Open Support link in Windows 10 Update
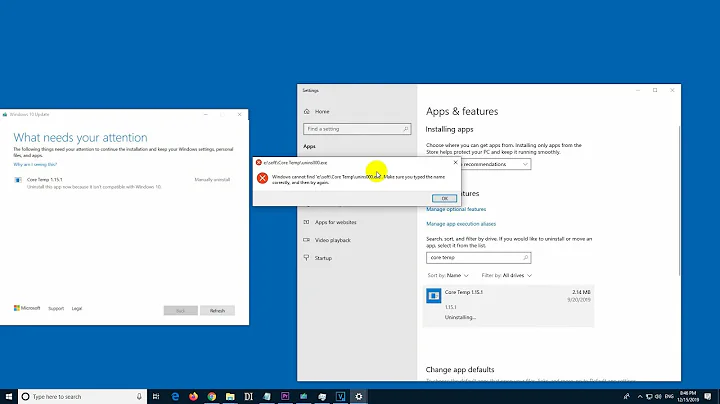Viewport: 720px width, 404px height. 56,309
